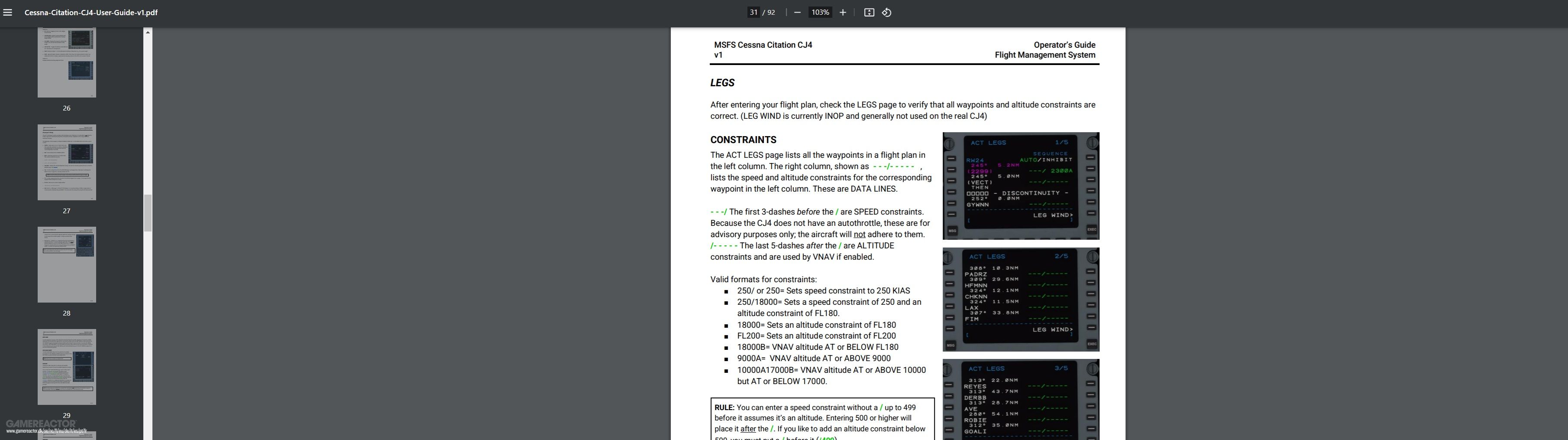Image resolution: width=1568 pixels, height=440 pixels.
Task: Click MSG button on second FMS image
Action: point(951,345)
